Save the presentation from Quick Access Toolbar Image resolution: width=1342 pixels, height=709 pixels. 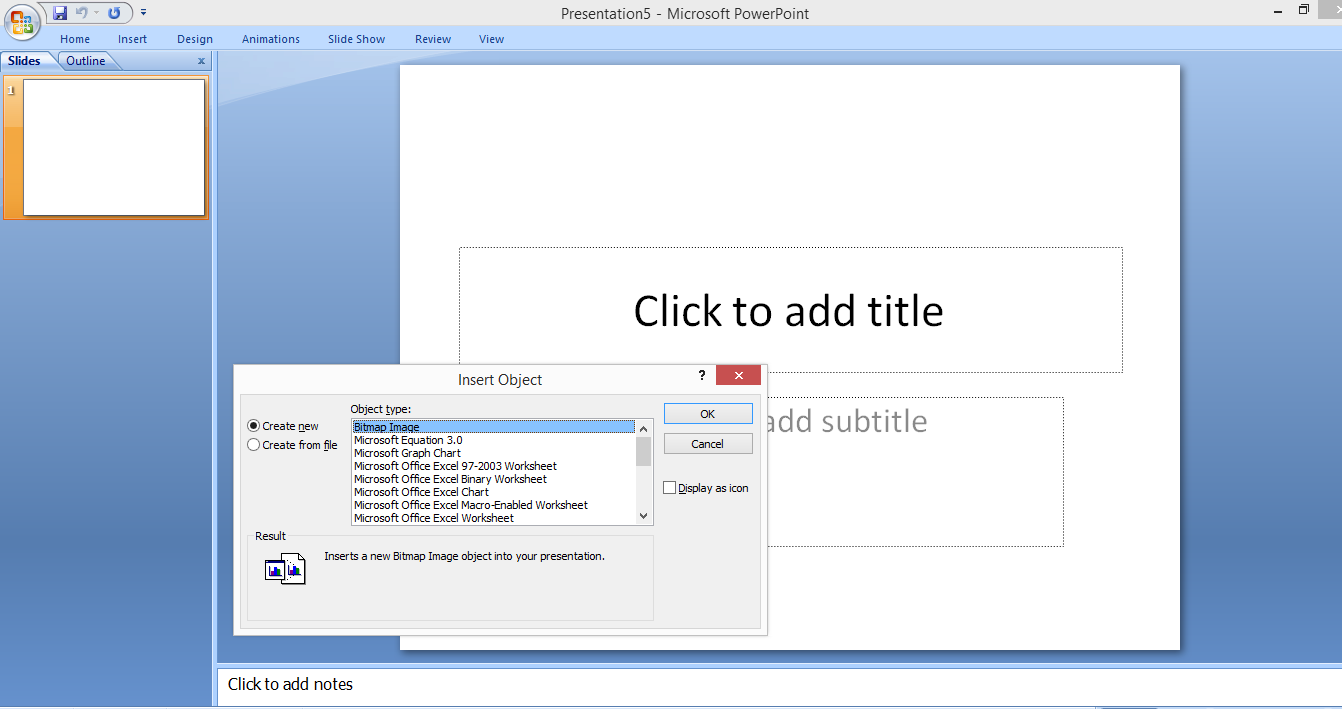pyautogui.click(x=60, y=13)
